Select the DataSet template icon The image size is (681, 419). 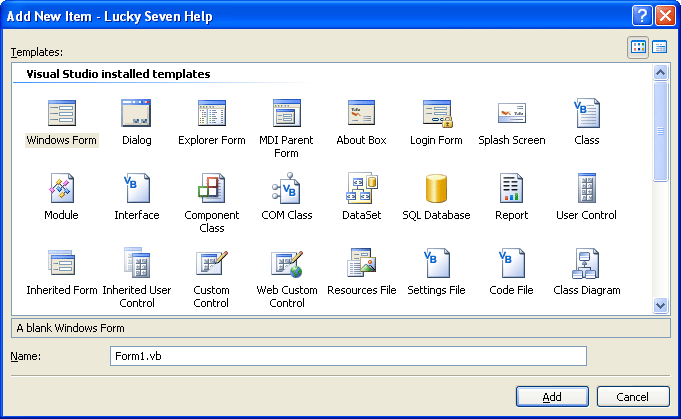pyautogui.click(x=361, y=188)
